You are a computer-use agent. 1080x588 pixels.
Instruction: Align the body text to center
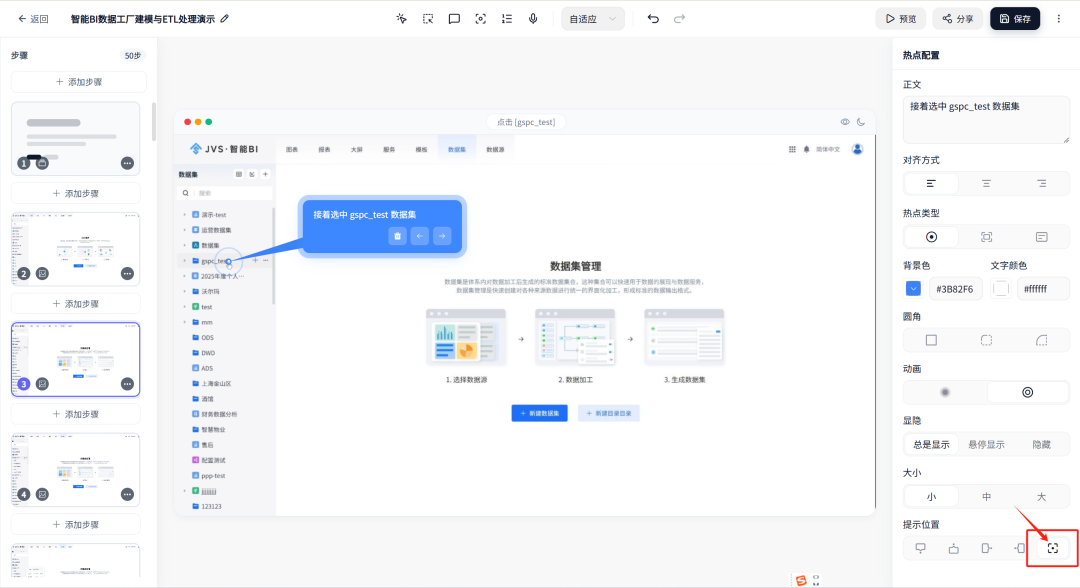pos(986,184)
